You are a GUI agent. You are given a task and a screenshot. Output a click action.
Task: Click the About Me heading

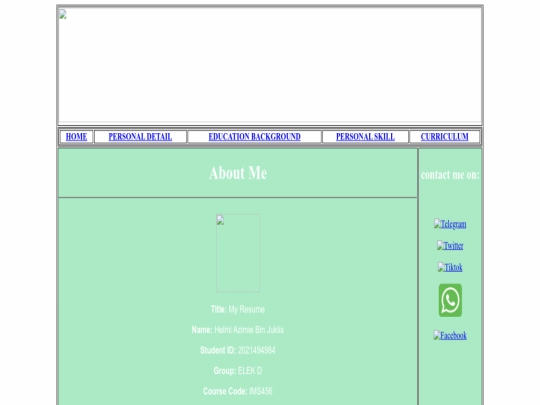[x=238, y=173]
